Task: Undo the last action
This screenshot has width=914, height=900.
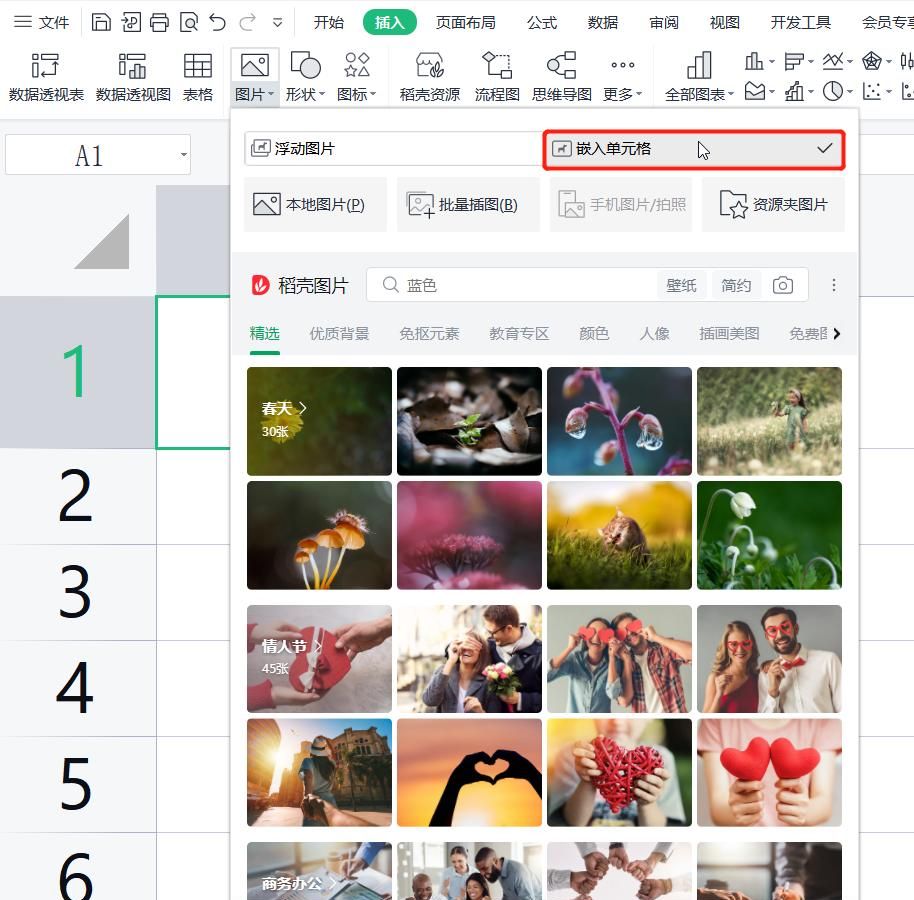Action: [x=217, y=22]
